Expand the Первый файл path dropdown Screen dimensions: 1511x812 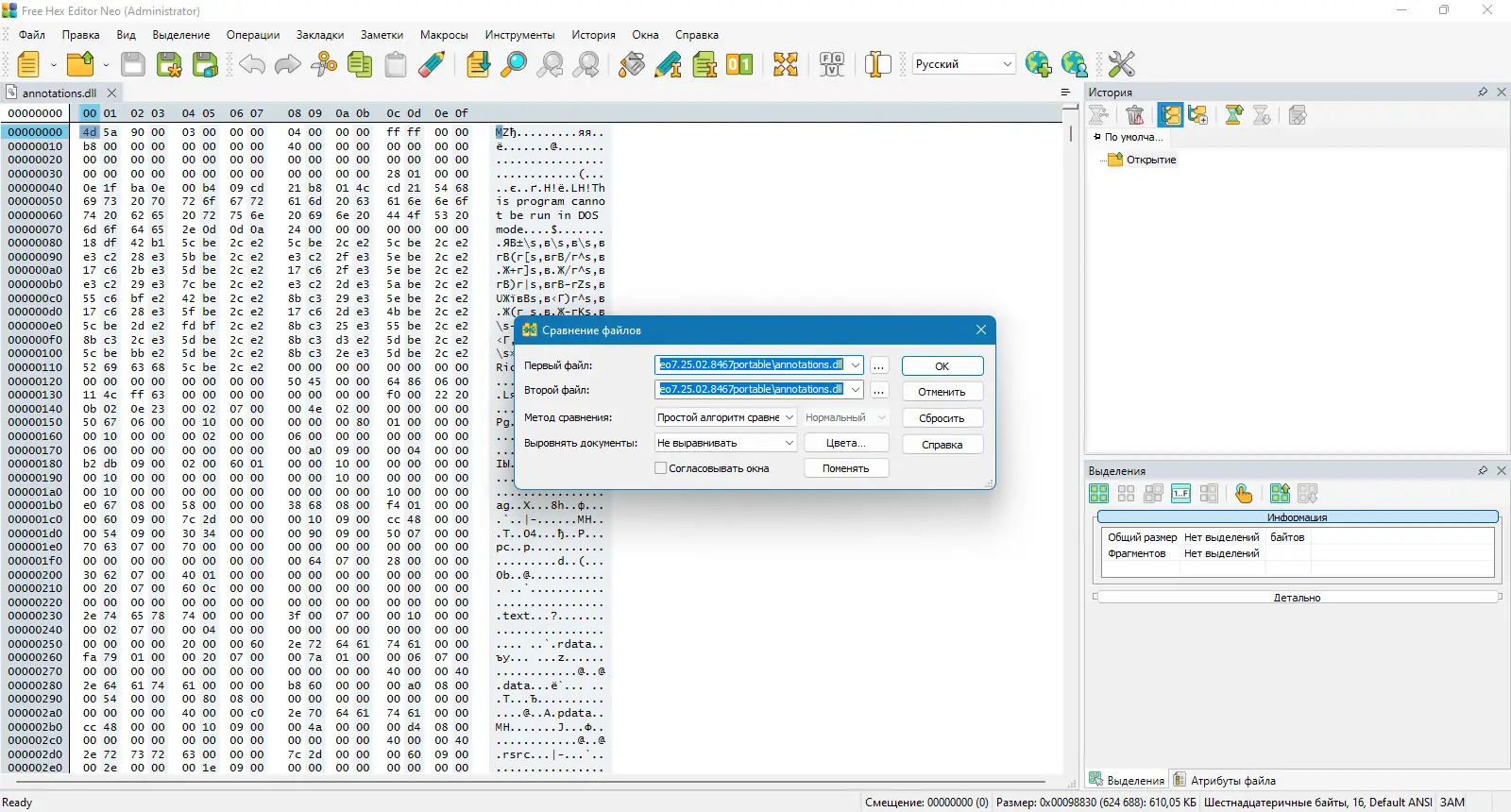855,365
